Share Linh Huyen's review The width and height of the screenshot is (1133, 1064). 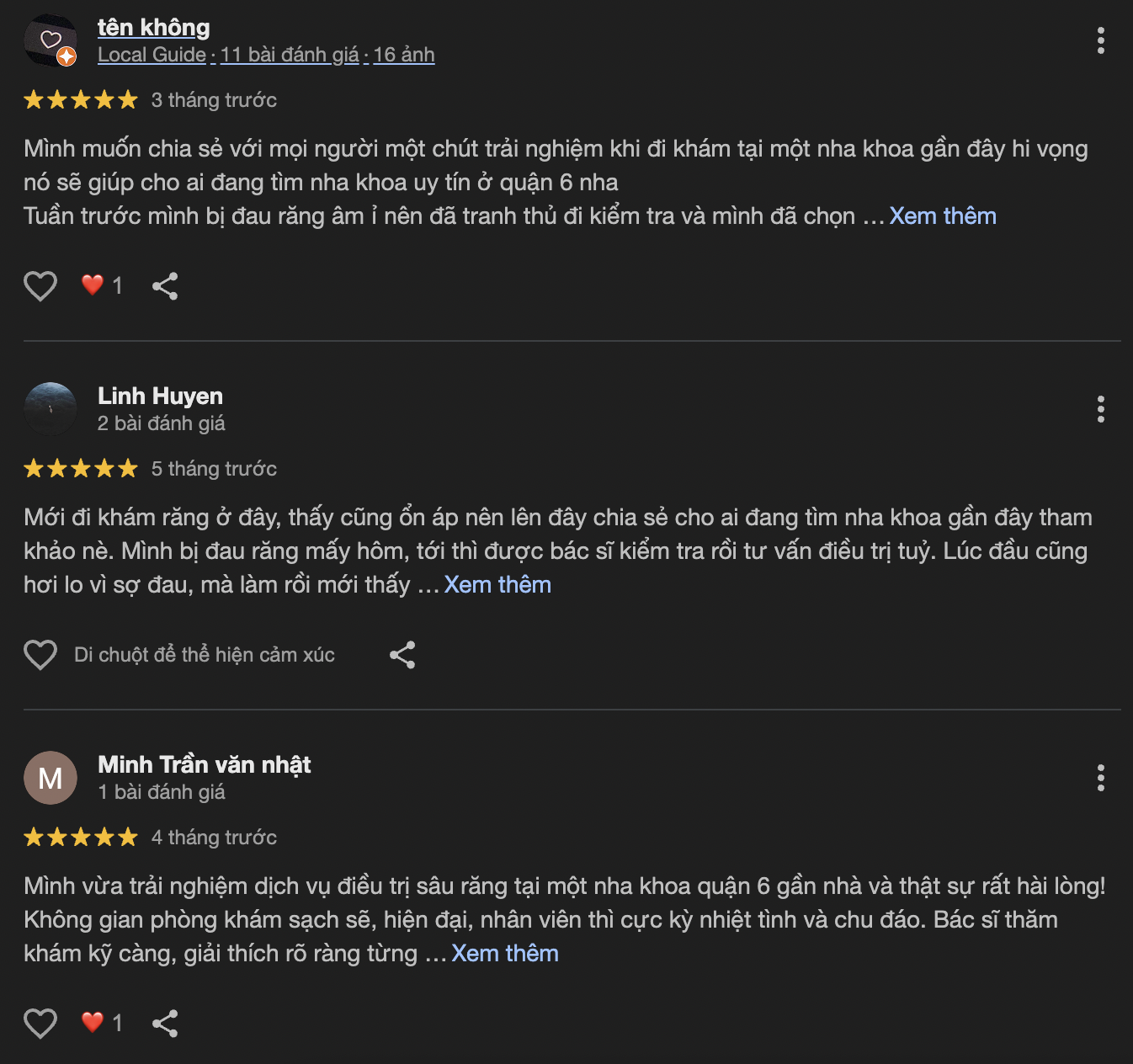point(402,655)
